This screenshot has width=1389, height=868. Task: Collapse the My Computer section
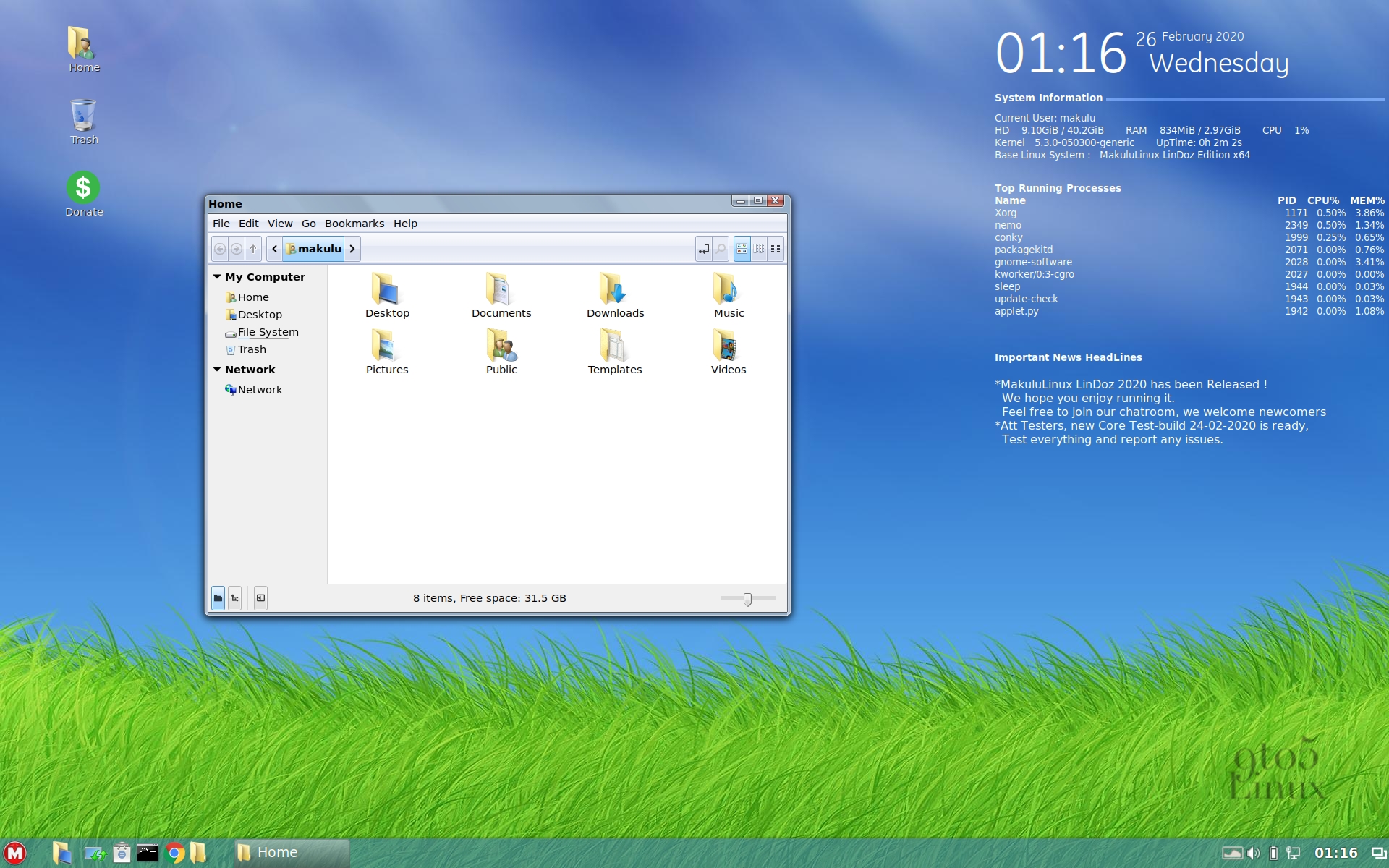point(217,277)
